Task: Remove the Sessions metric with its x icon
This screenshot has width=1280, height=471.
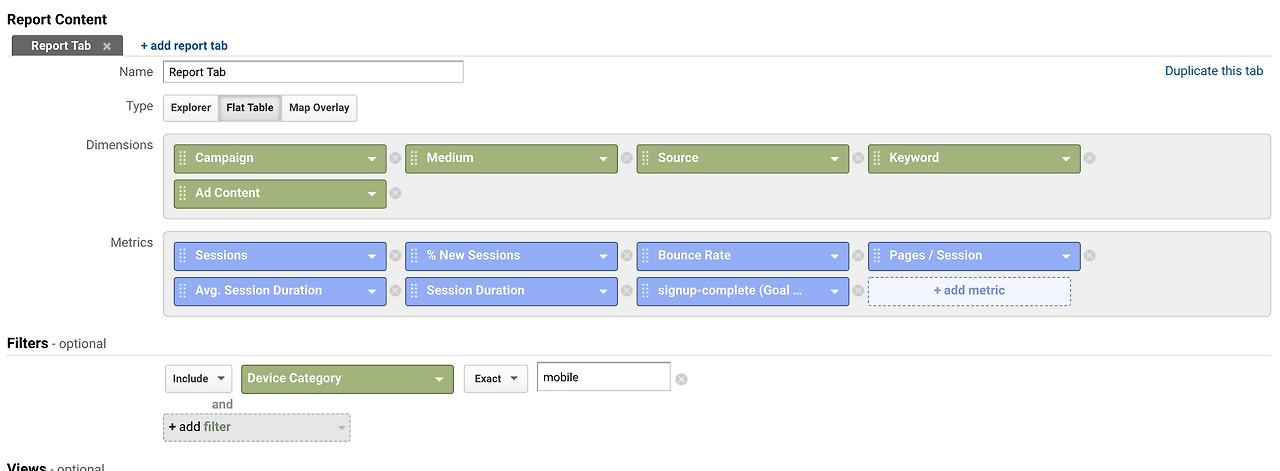Action: 395,256
